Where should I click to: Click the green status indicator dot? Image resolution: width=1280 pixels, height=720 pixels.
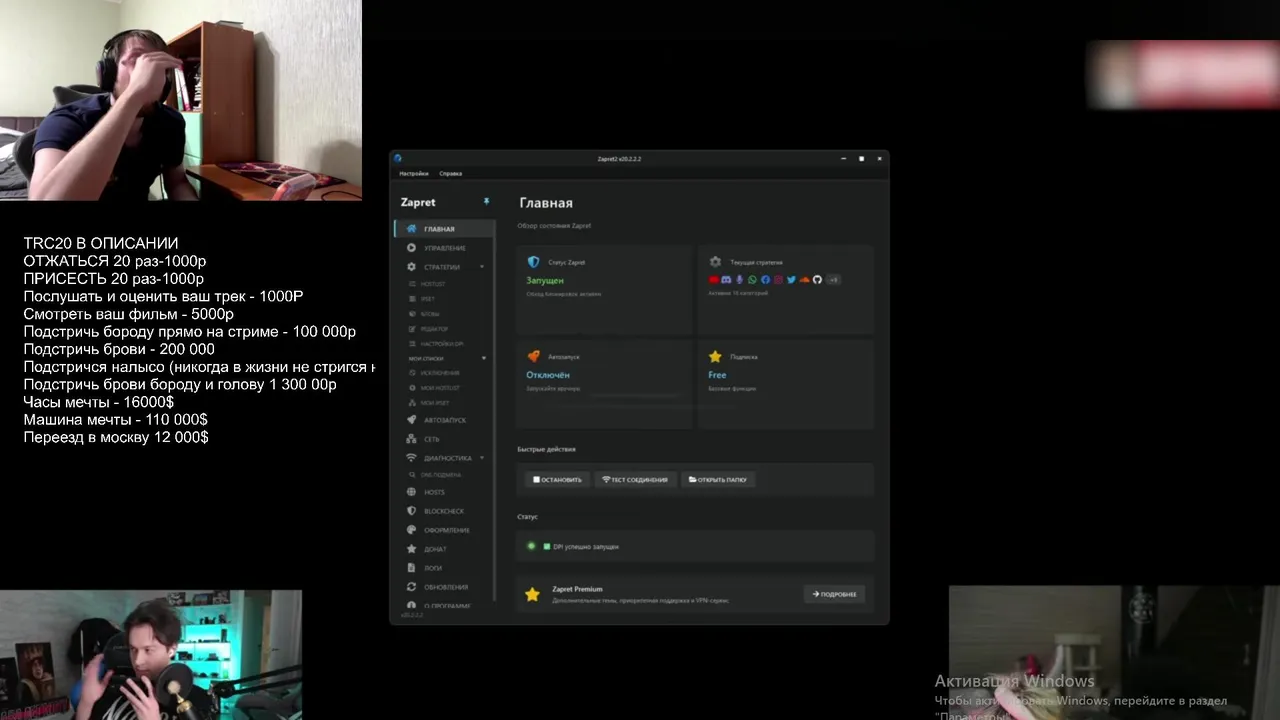tap(532, 547)
